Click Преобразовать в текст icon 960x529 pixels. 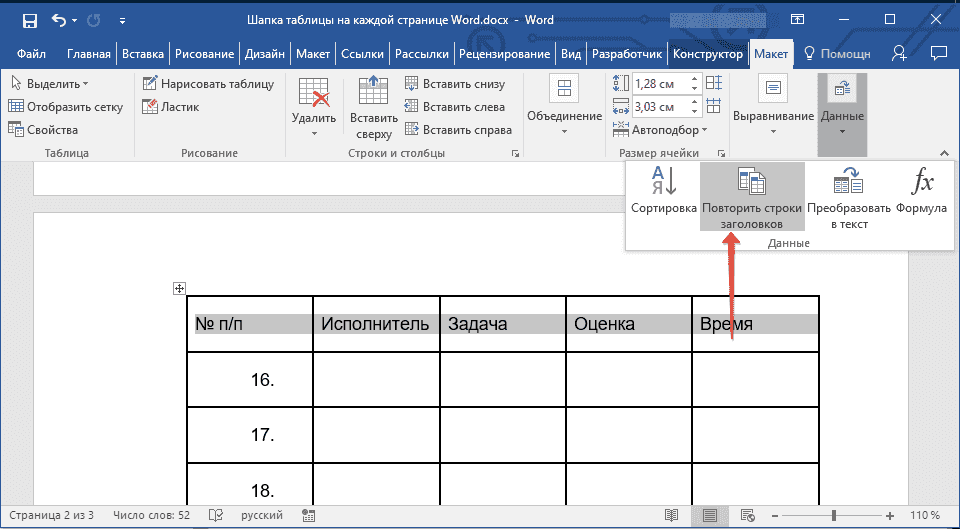click(848, 182)
